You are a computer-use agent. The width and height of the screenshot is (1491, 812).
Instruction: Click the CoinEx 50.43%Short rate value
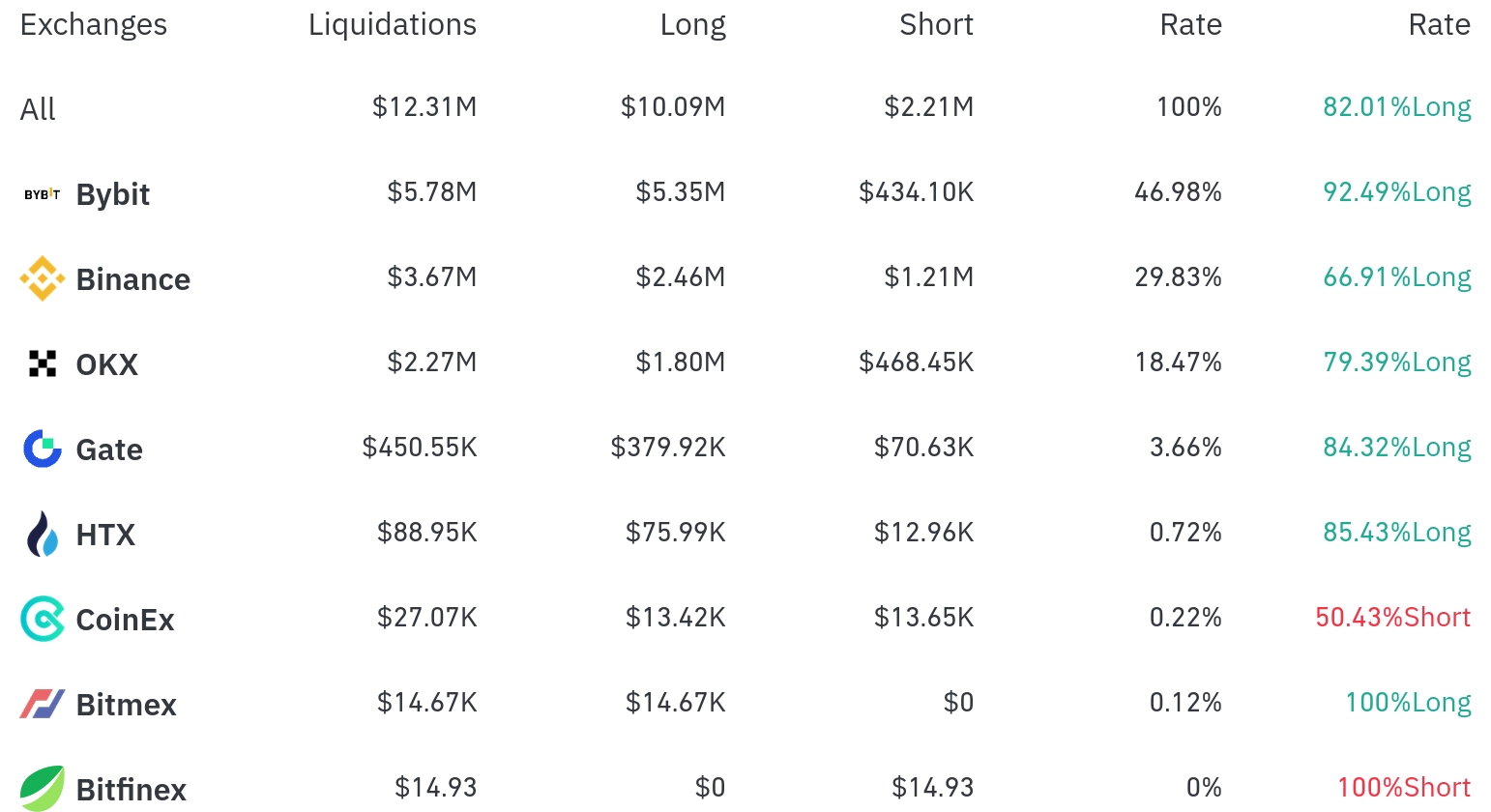[x=1393, y=617]
